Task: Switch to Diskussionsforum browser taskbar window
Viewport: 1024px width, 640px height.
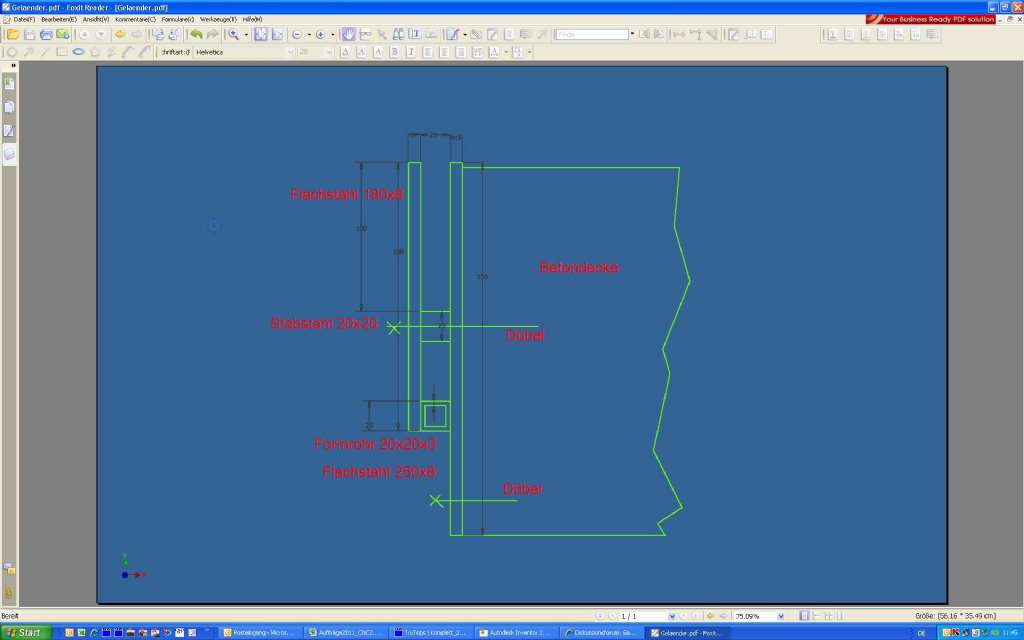Action: point(602,633)
